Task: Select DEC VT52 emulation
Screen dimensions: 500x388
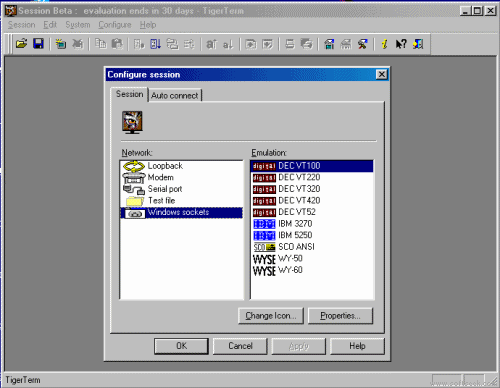Action: (312, 212)
